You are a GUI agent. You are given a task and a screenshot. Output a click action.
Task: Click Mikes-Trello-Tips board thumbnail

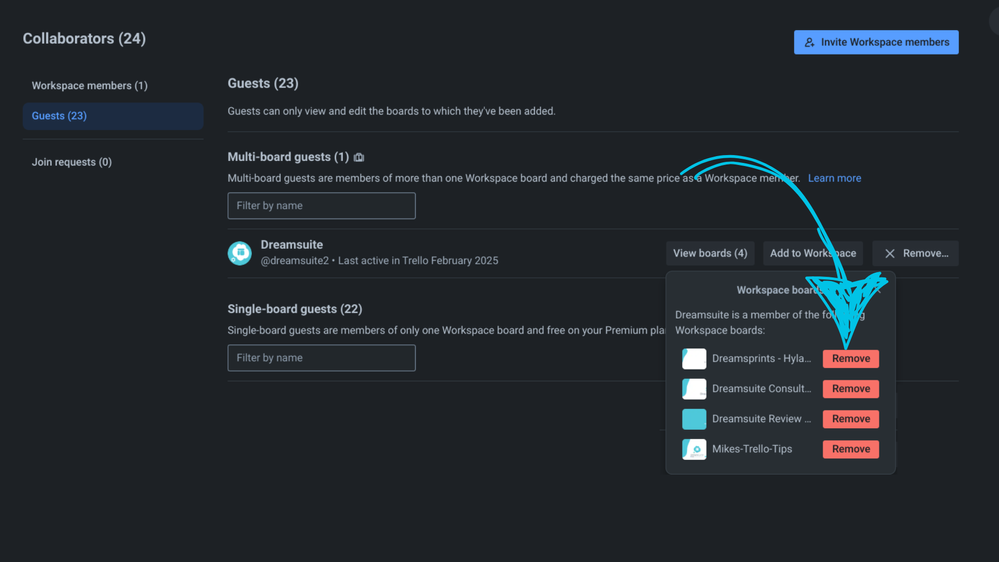(x=694, y=449)
